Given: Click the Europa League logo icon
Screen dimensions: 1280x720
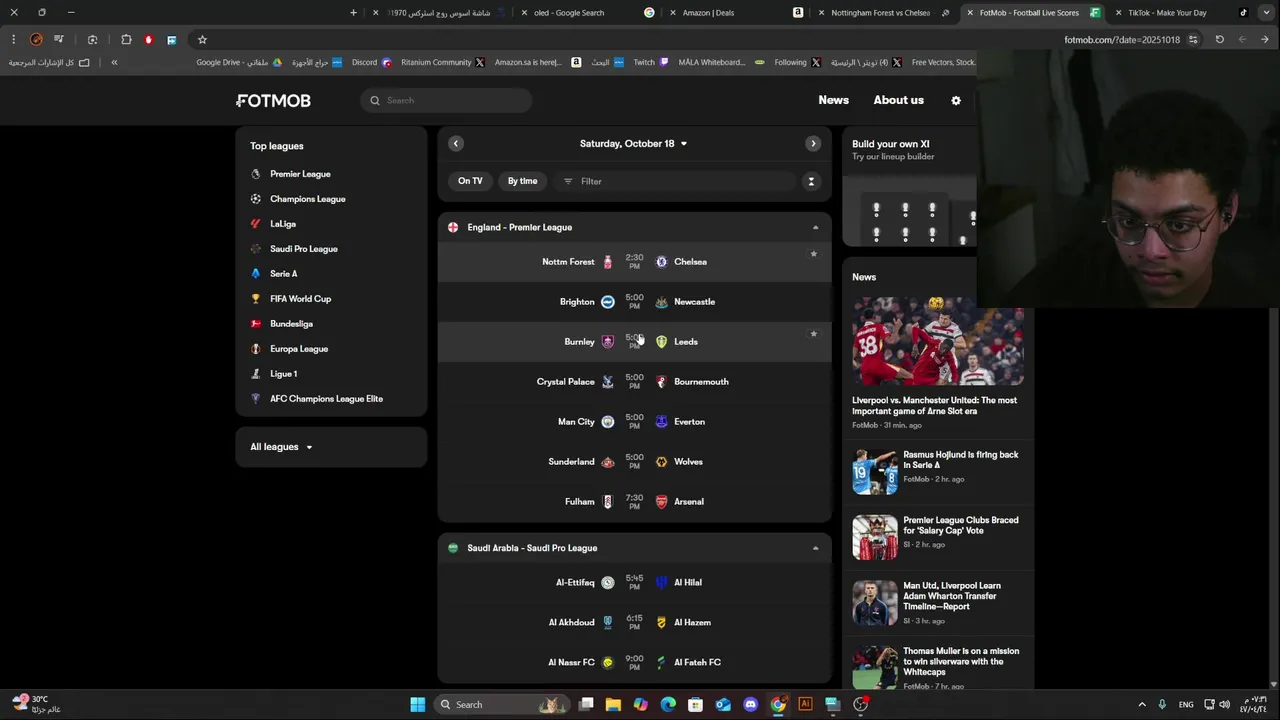Looking at the screenshot, I should pos(256,349).
